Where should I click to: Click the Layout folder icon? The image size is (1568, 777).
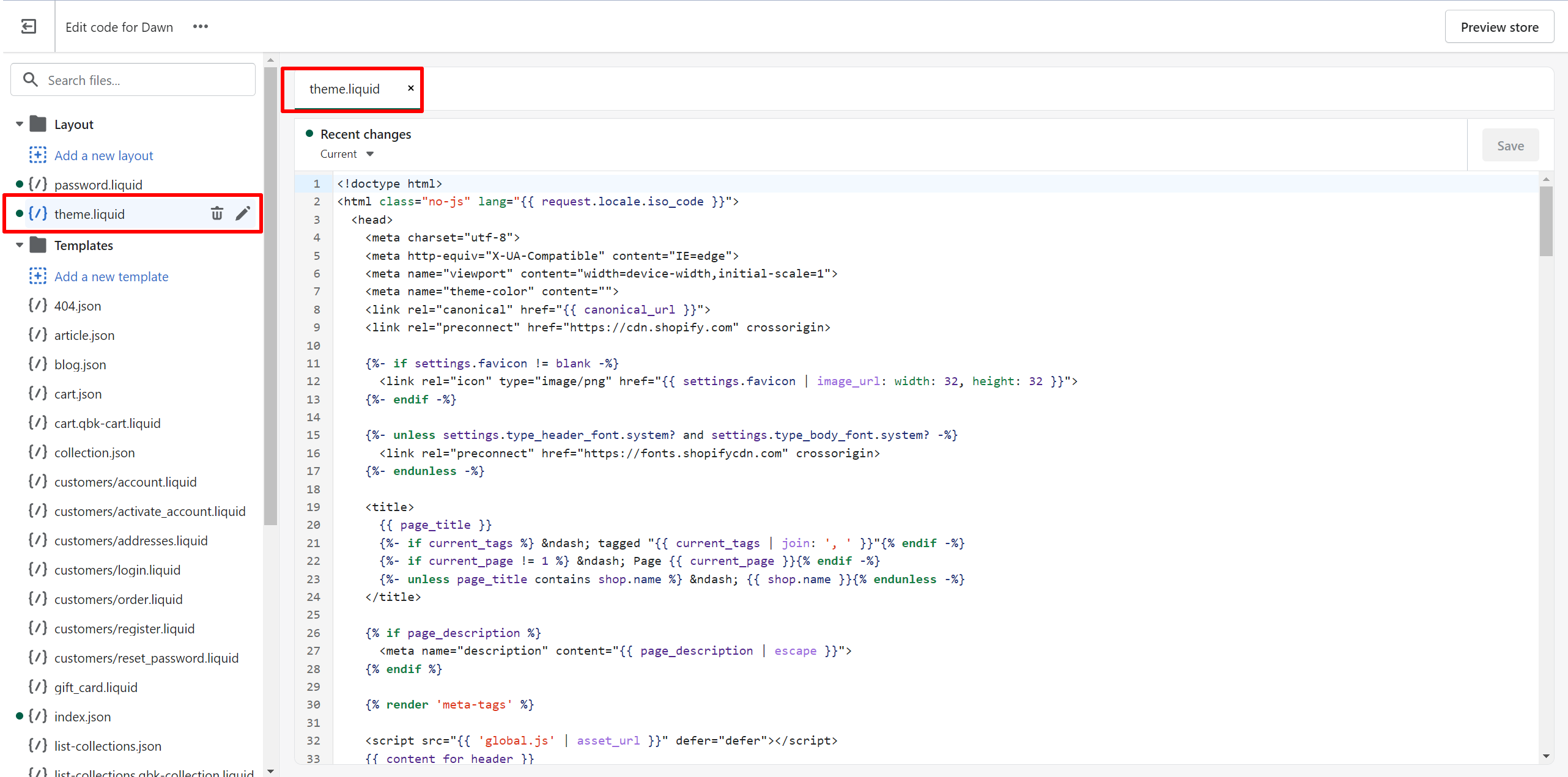tap(38, 124)
